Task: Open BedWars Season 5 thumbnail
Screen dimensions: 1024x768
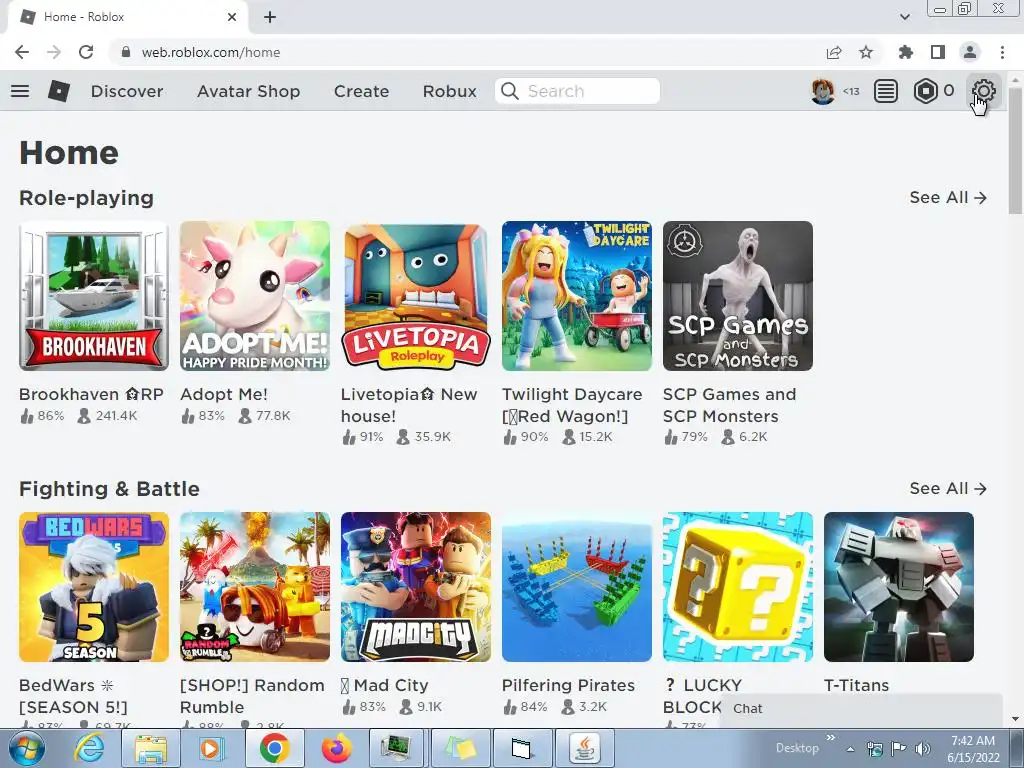Action: [94, 587]
